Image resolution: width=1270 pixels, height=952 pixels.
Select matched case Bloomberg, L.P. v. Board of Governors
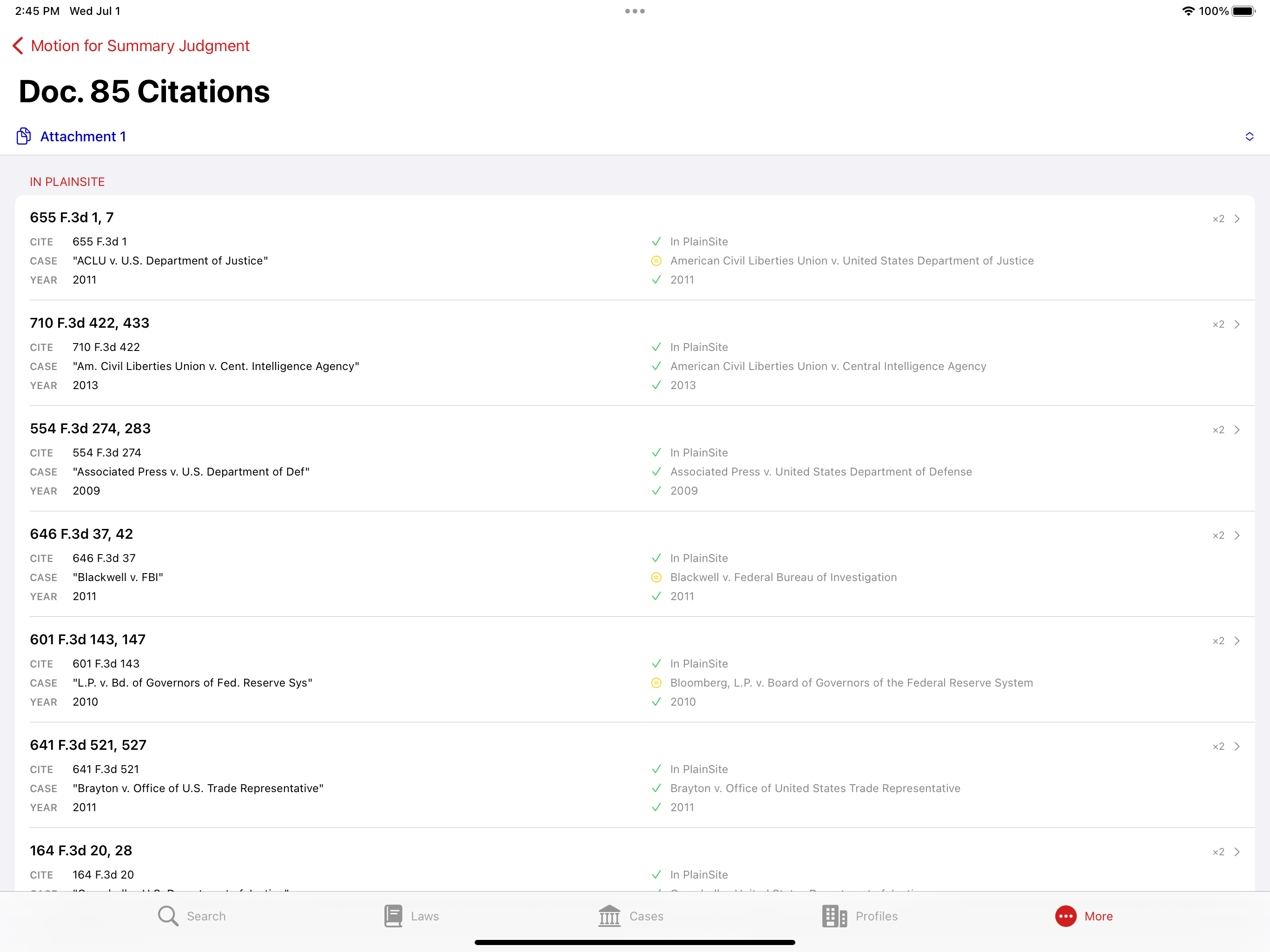point(852,683)
